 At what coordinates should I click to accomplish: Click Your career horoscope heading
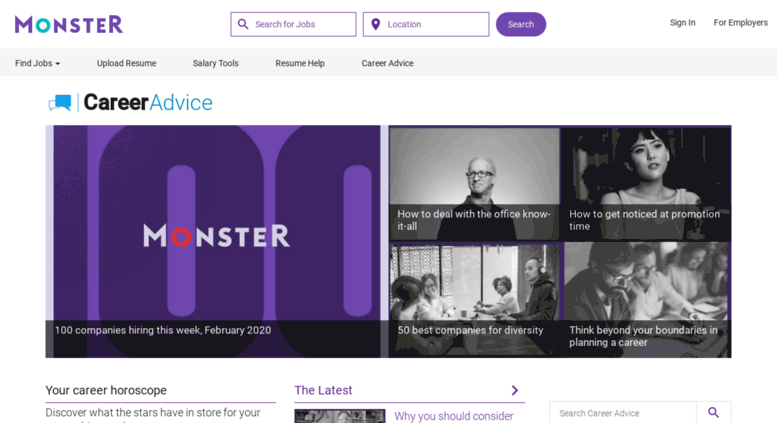point(106,390)
